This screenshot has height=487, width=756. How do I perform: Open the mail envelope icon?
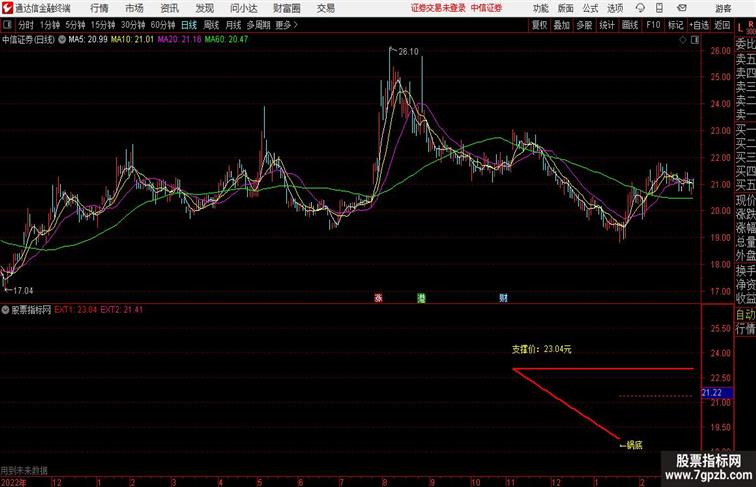click(x=682, y=8)
